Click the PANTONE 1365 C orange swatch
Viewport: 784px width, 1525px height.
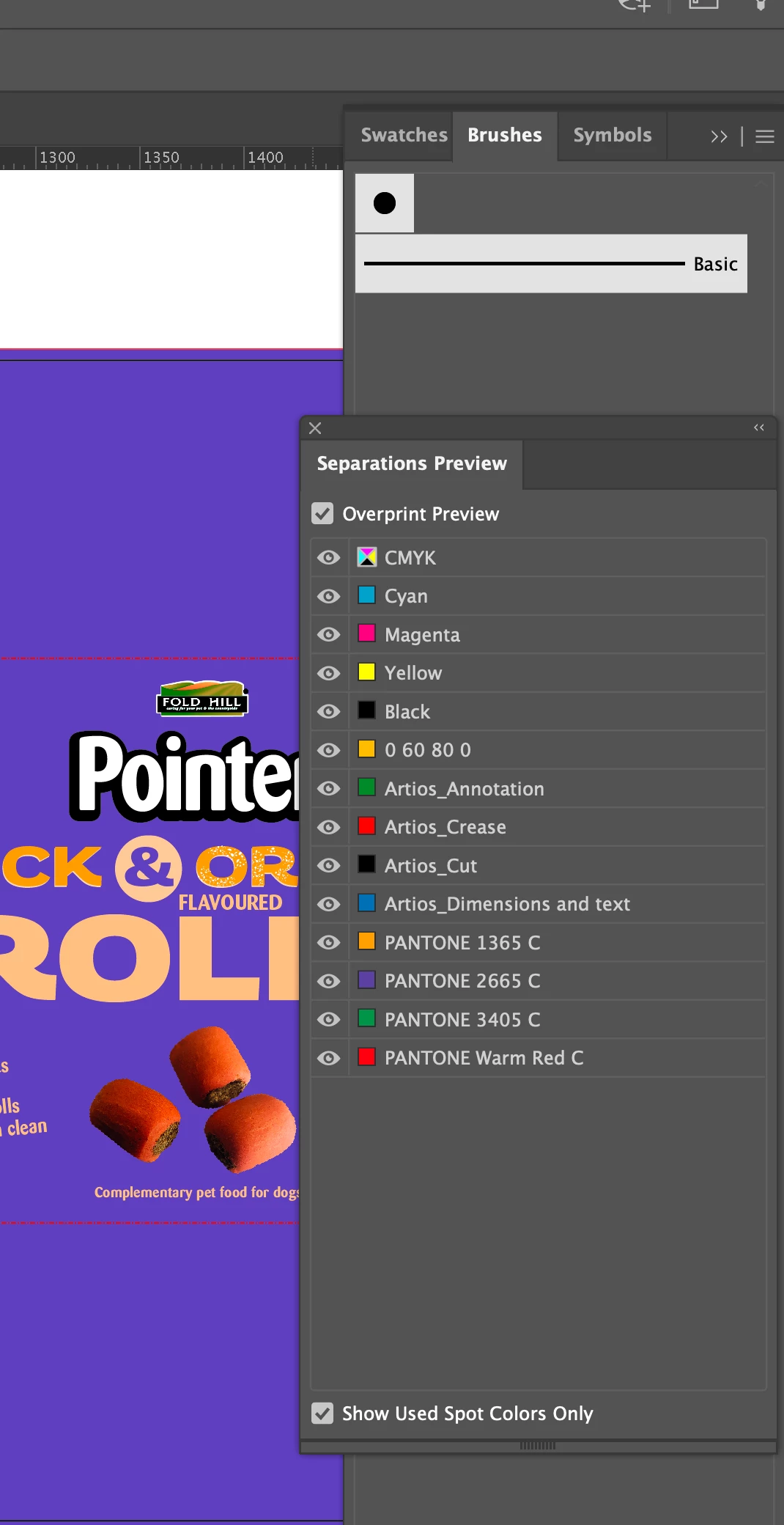pyautogui.click(x=366, y=941)
